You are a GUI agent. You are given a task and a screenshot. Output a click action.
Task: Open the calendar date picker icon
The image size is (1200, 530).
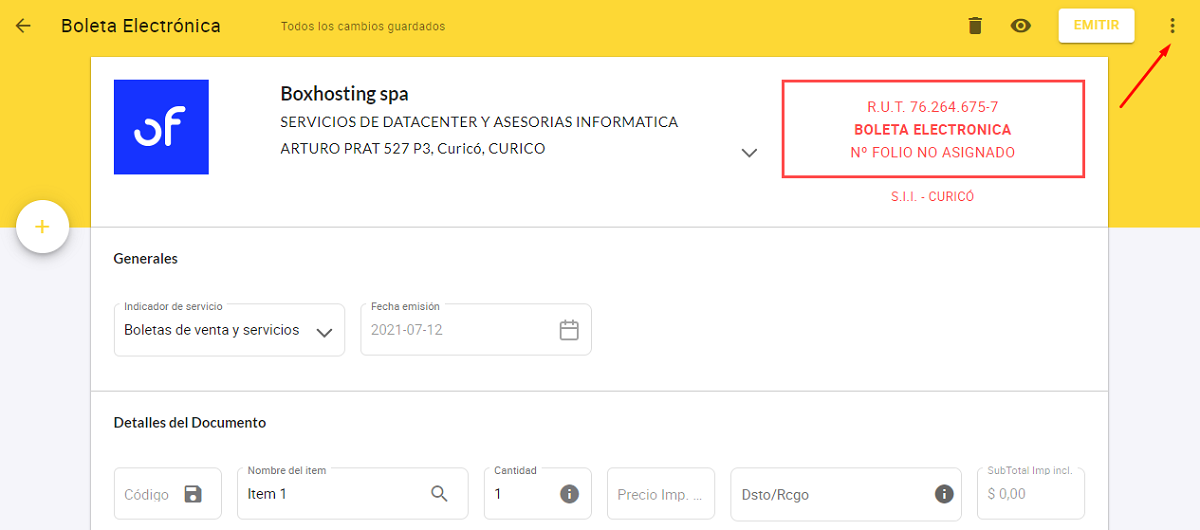click(569, 330)
